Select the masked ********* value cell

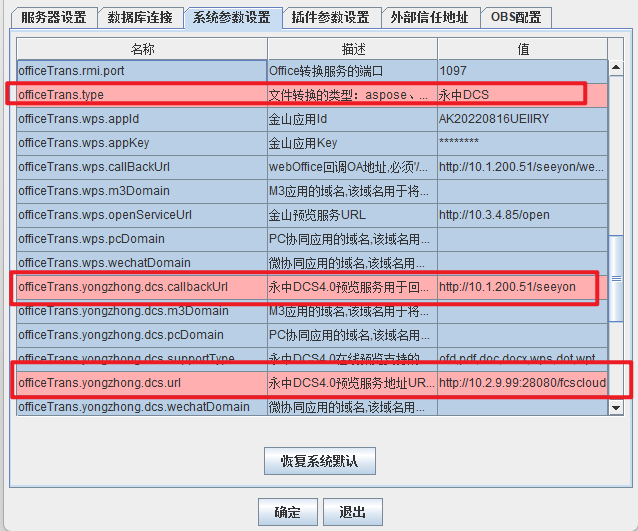click(x=523, y=143)
